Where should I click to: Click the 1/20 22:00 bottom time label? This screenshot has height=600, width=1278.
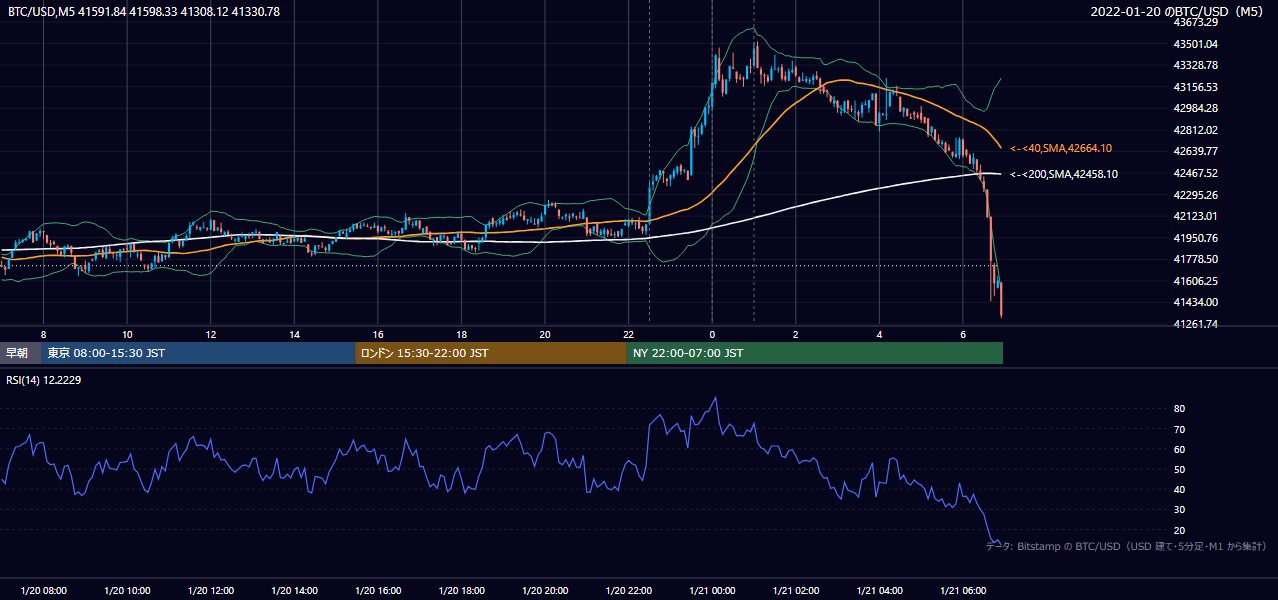628,591
